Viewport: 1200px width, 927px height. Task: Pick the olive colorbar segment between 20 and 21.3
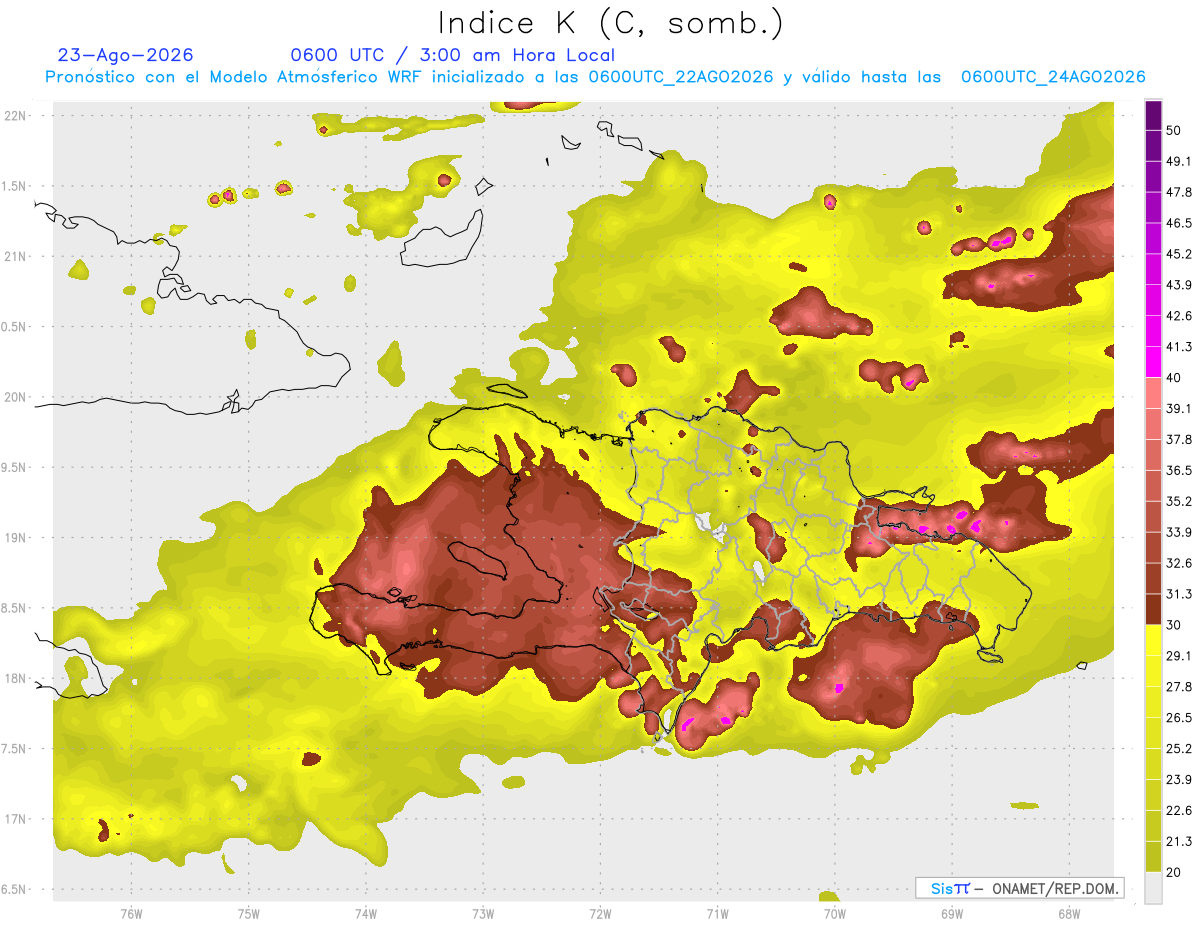1153,856
